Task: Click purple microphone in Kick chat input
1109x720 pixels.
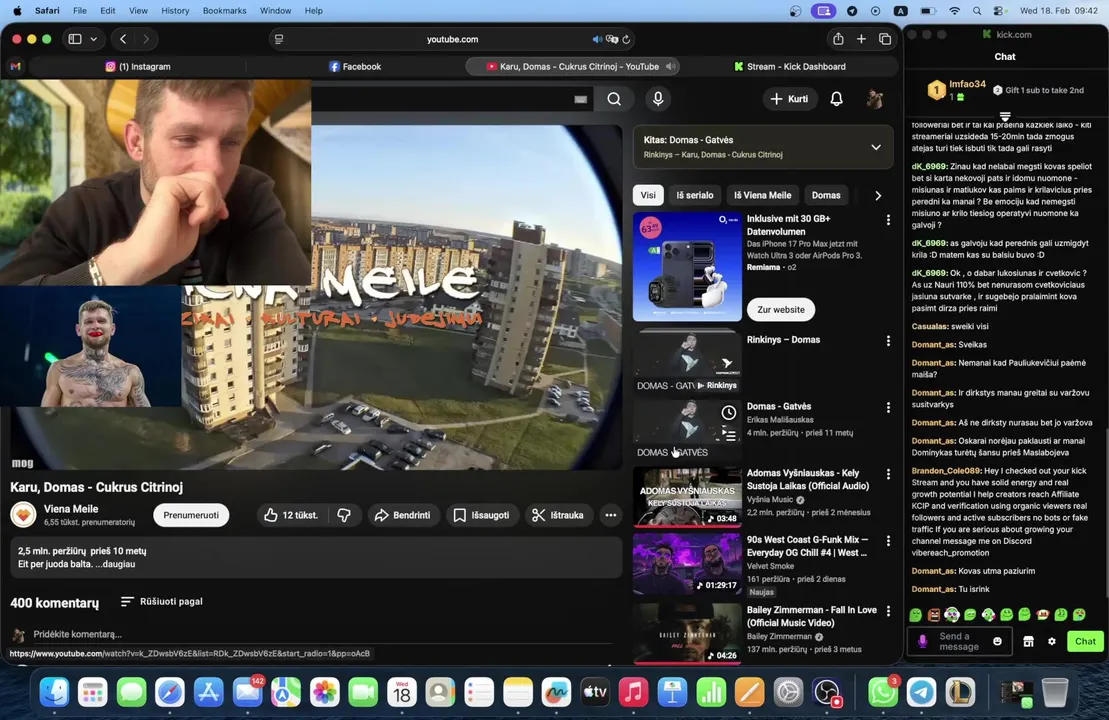Action: (x=922, y=641)
